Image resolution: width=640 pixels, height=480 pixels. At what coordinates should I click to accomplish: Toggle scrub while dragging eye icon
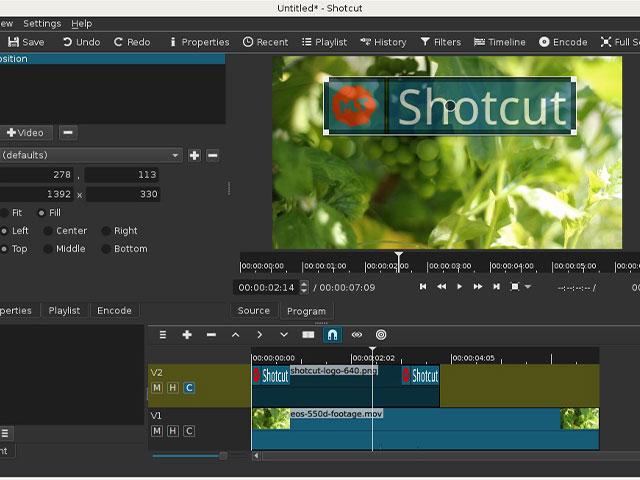coord(357,335)
